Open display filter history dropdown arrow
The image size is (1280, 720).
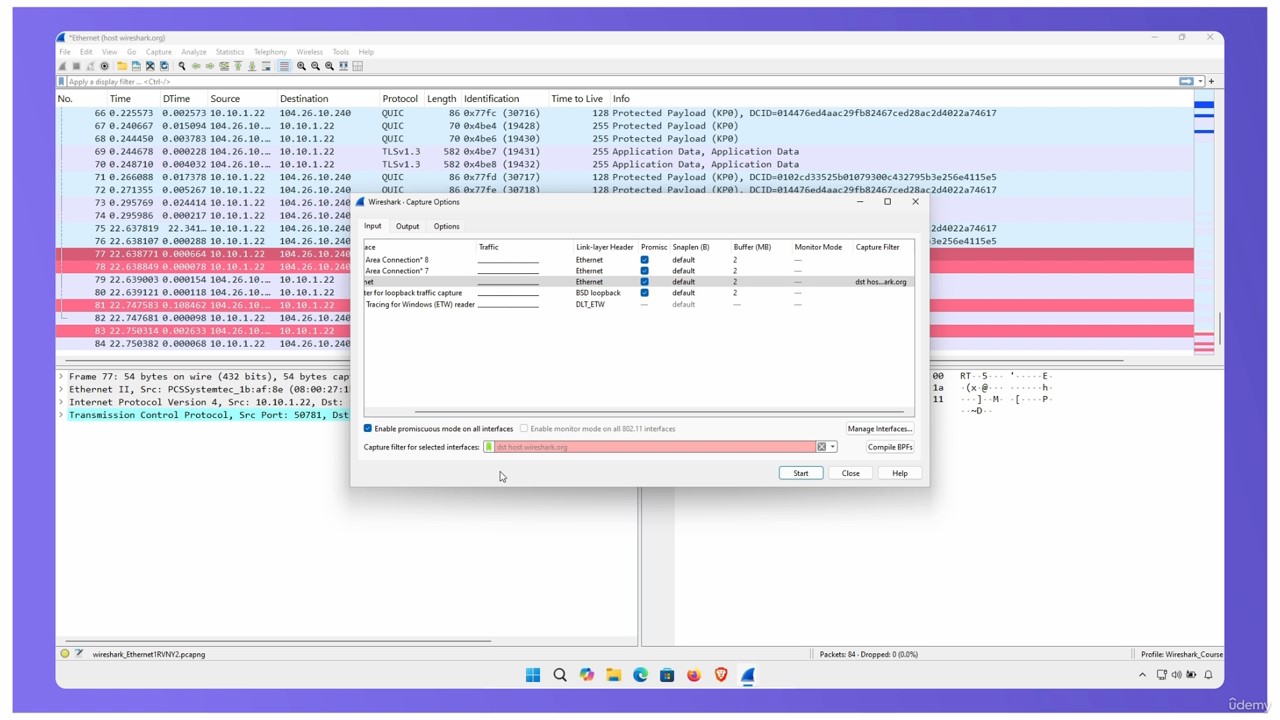pyautogui.click(x=1200, y=82)
